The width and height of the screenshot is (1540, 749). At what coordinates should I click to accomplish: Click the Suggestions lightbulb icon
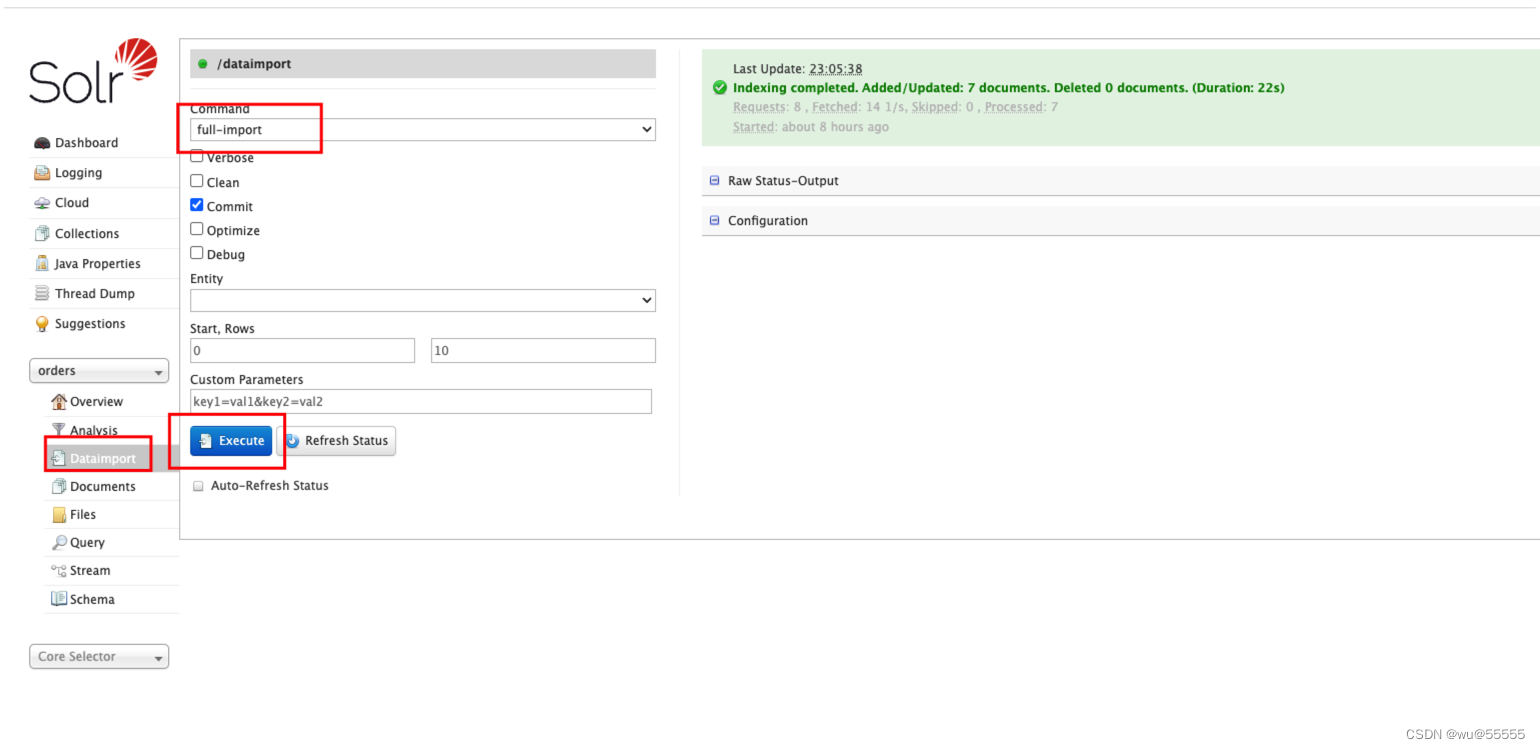tap(42, 324)
